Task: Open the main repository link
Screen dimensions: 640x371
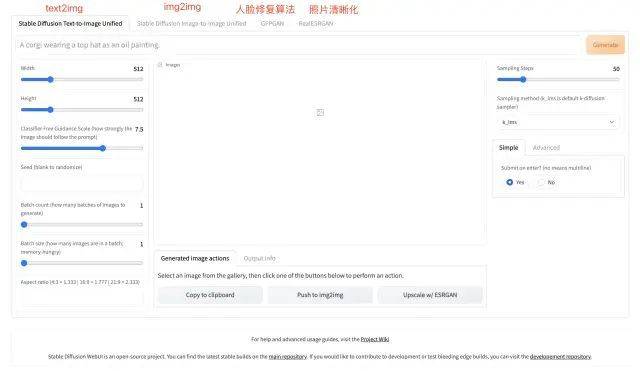Action: pos(288,357)
